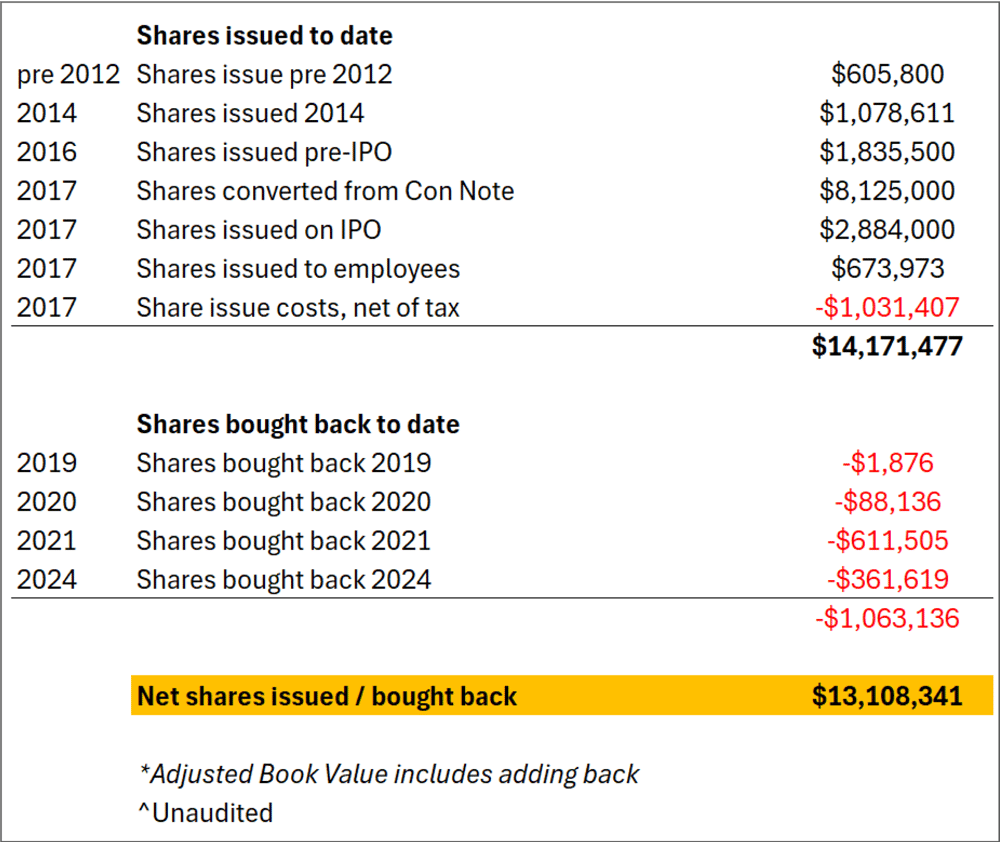Select the Shares issued on IPO label

point(259,230)
